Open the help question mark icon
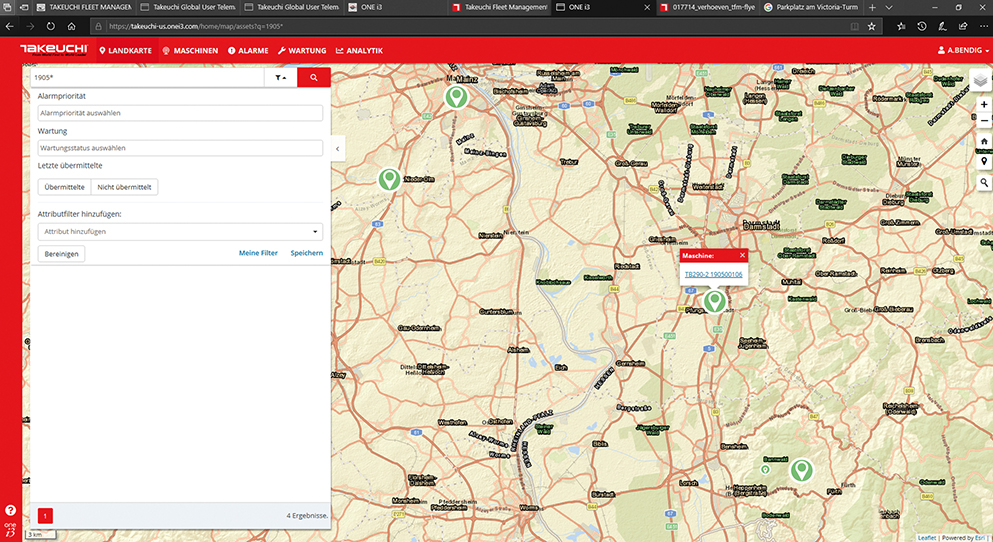Image resolution: width=993 pixels, height=542 pixels. [x=10, y=510]
